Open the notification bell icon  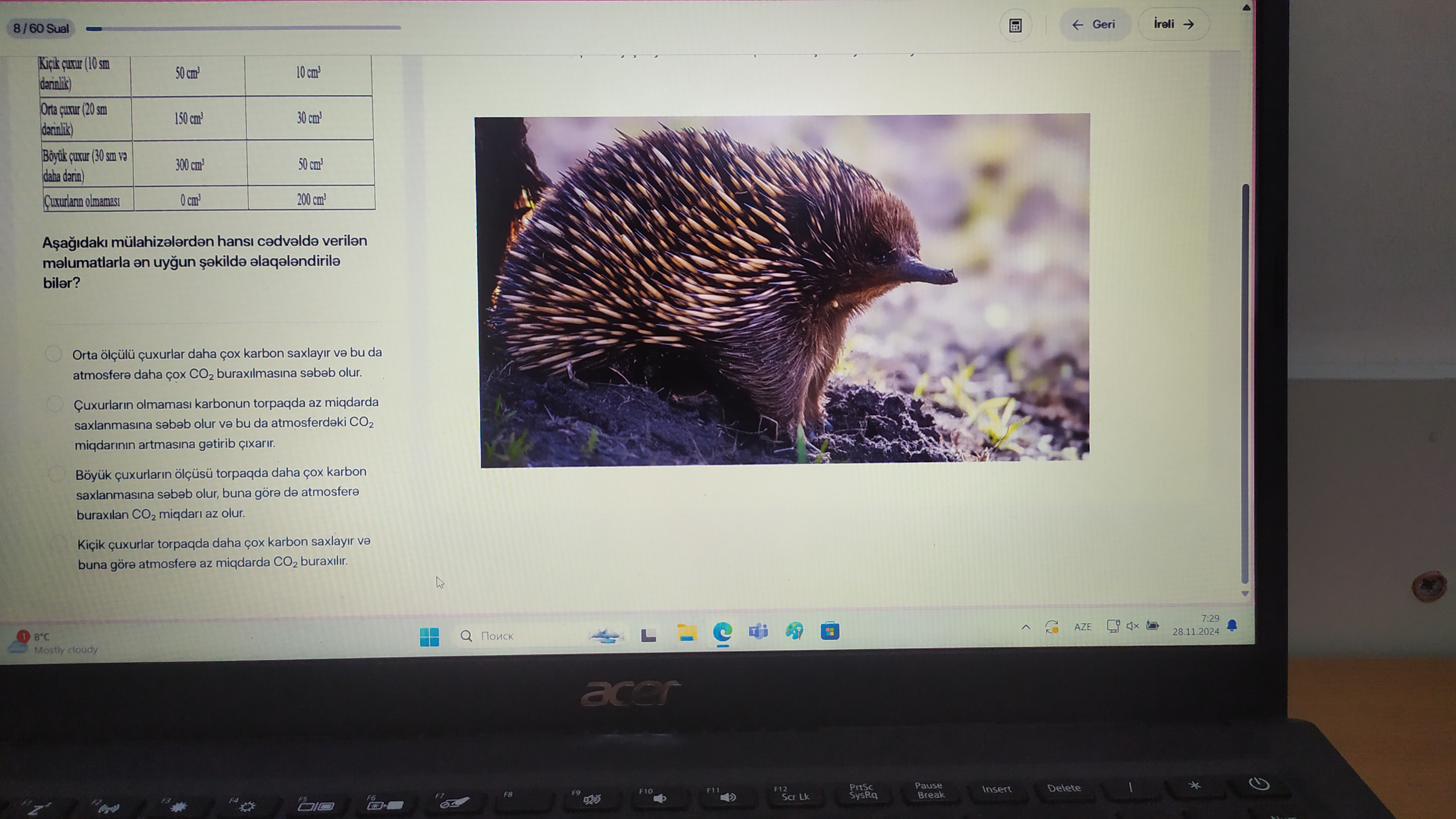click(x=1232, y=625)
